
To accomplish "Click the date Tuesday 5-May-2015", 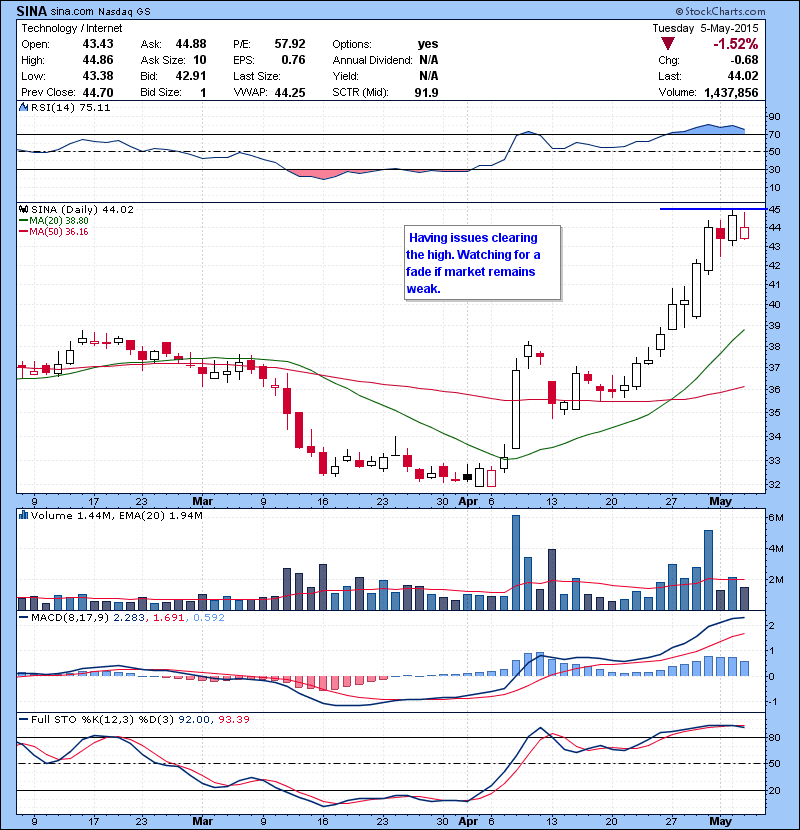I will point(705,28).
